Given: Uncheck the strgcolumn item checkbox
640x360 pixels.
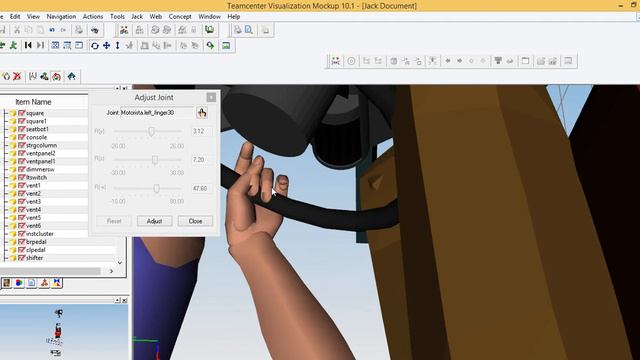Looking at the screenshot, I should [x=22, y=145].
